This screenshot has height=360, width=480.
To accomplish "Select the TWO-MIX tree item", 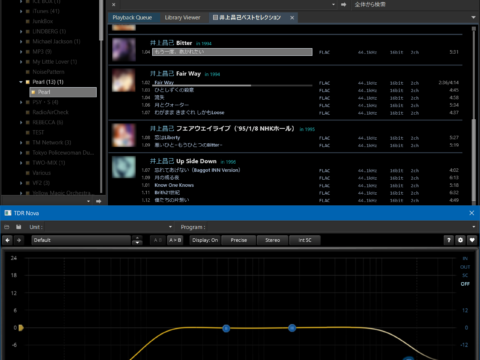I will [x=48, y=163].
